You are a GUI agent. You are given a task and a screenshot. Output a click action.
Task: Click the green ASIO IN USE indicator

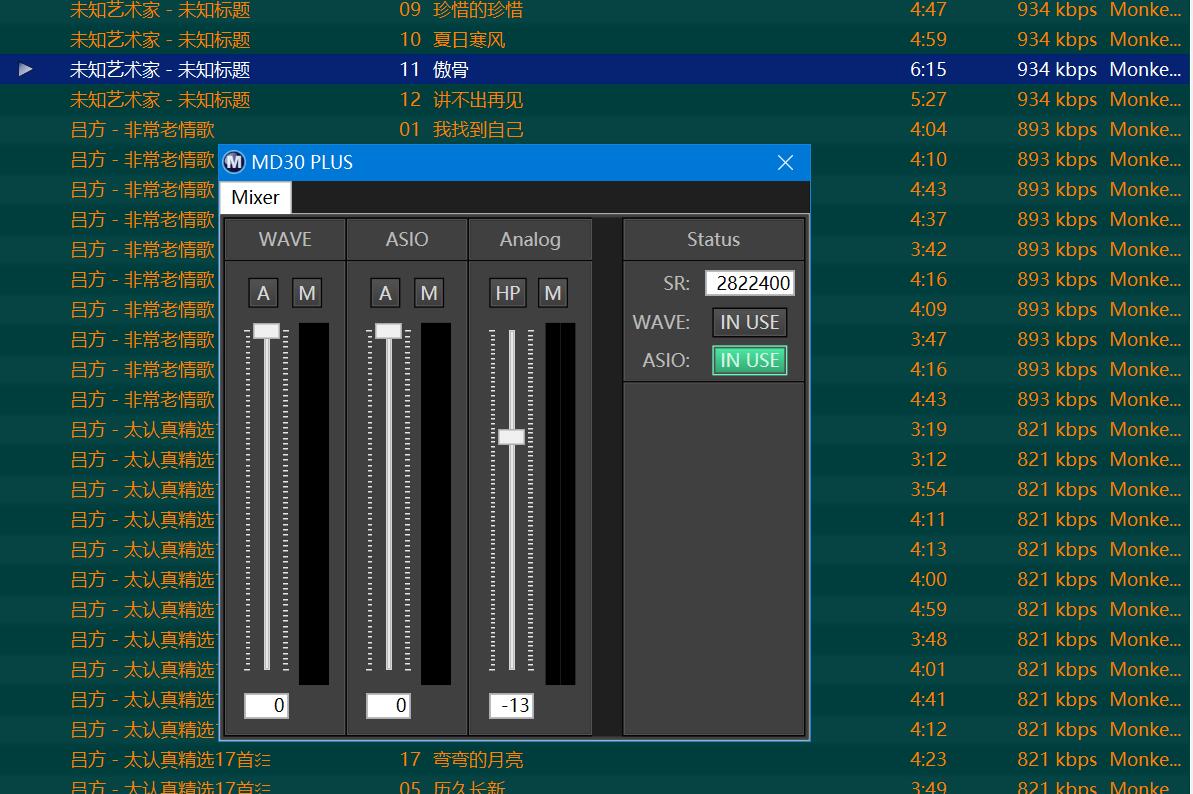[x=750, y=360]
